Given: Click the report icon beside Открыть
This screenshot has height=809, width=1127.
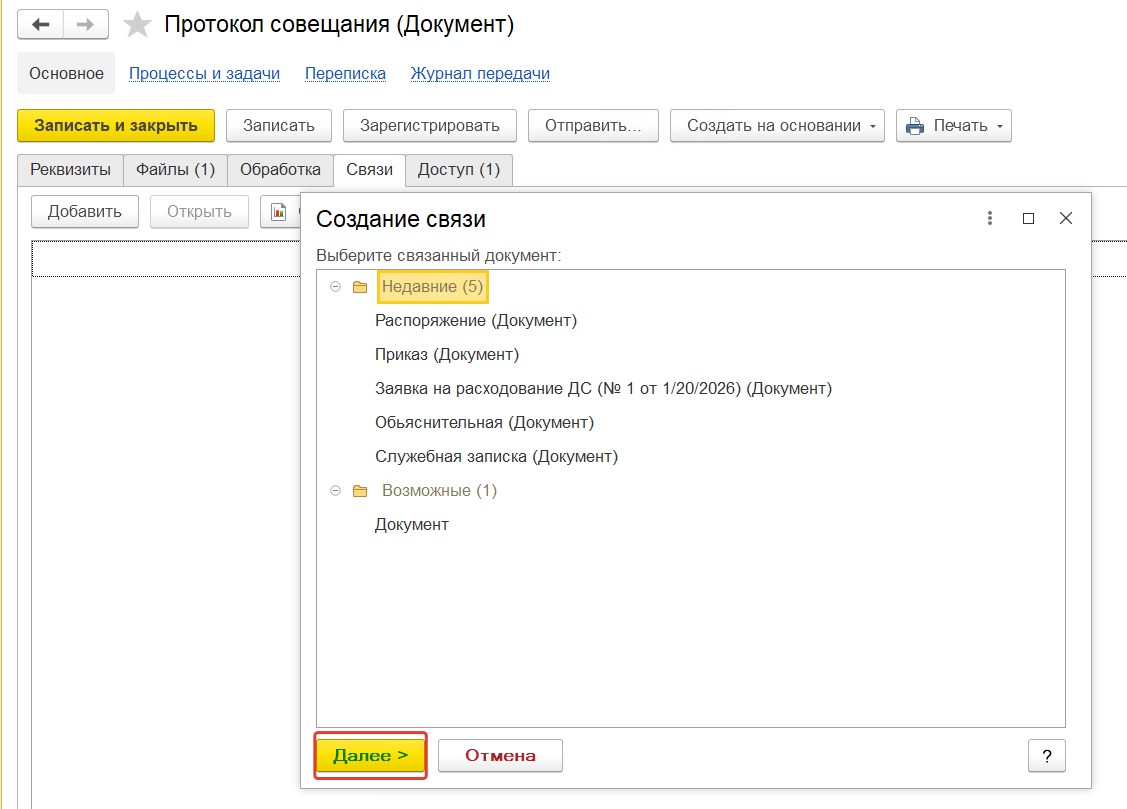Looking at the screenshot, I should point(279,211).
